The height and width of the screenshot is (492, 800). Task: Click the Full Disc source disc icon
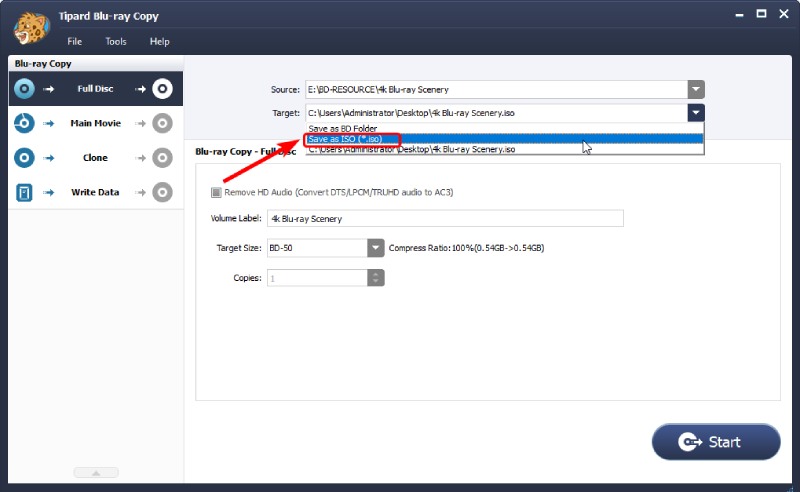coord(24,89)
